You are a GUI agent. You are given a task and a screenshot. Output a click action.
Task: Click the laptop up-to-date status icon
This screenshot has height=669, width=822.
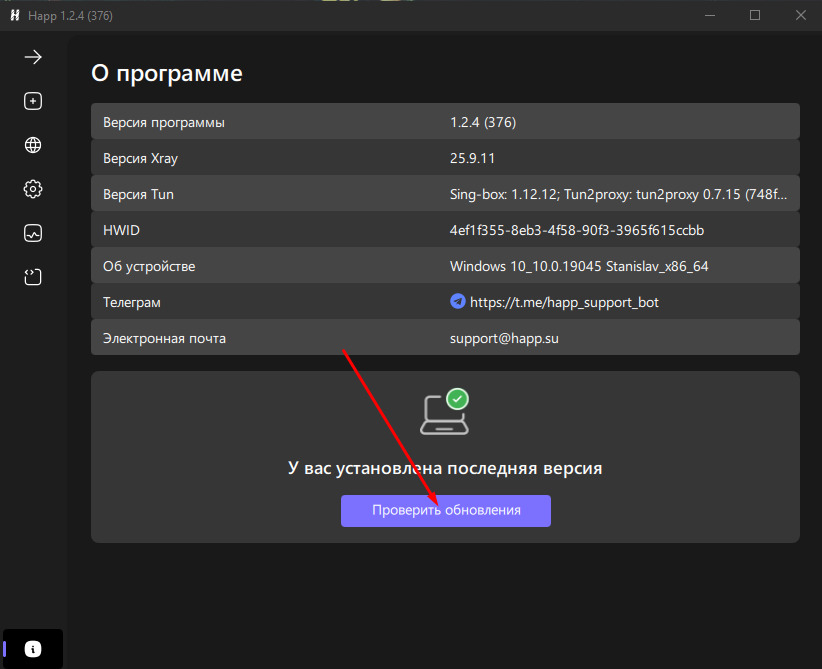point(445,412)
